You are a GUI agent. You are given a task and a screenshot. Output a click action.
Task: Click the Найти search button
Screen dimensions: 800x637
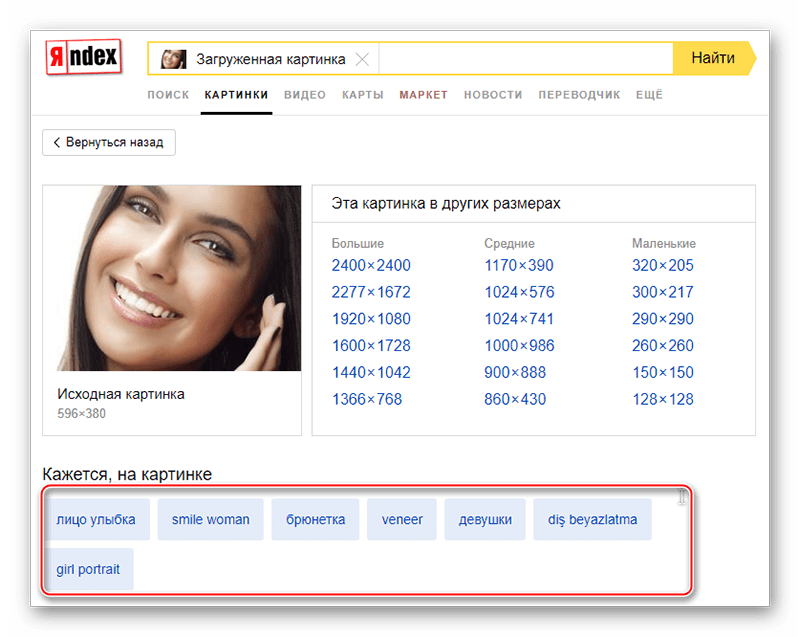click(714, 58)
